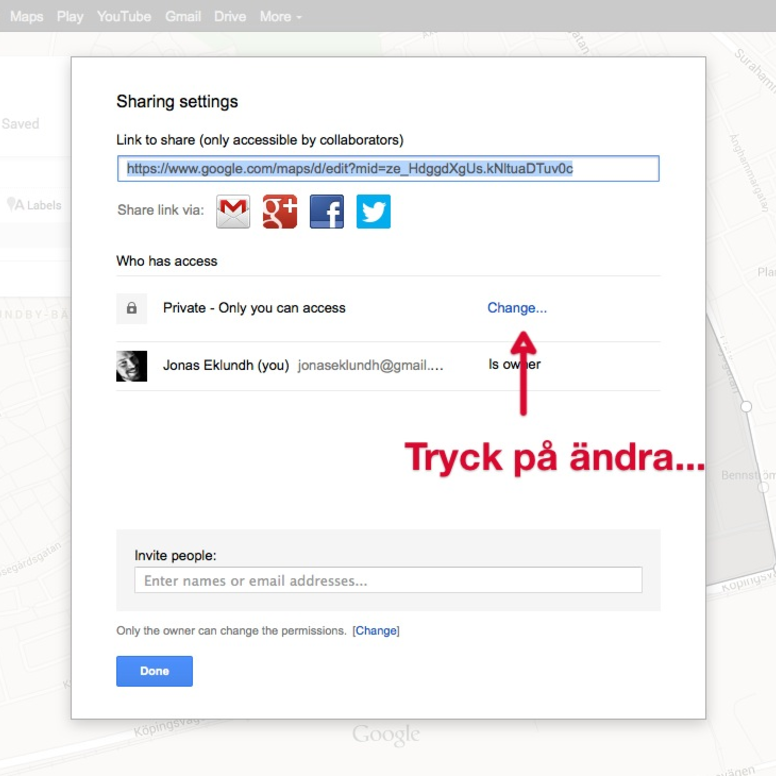Viewport: 776px width, 776px height.
Task: Share the link on Twitter
Action: 373,211
